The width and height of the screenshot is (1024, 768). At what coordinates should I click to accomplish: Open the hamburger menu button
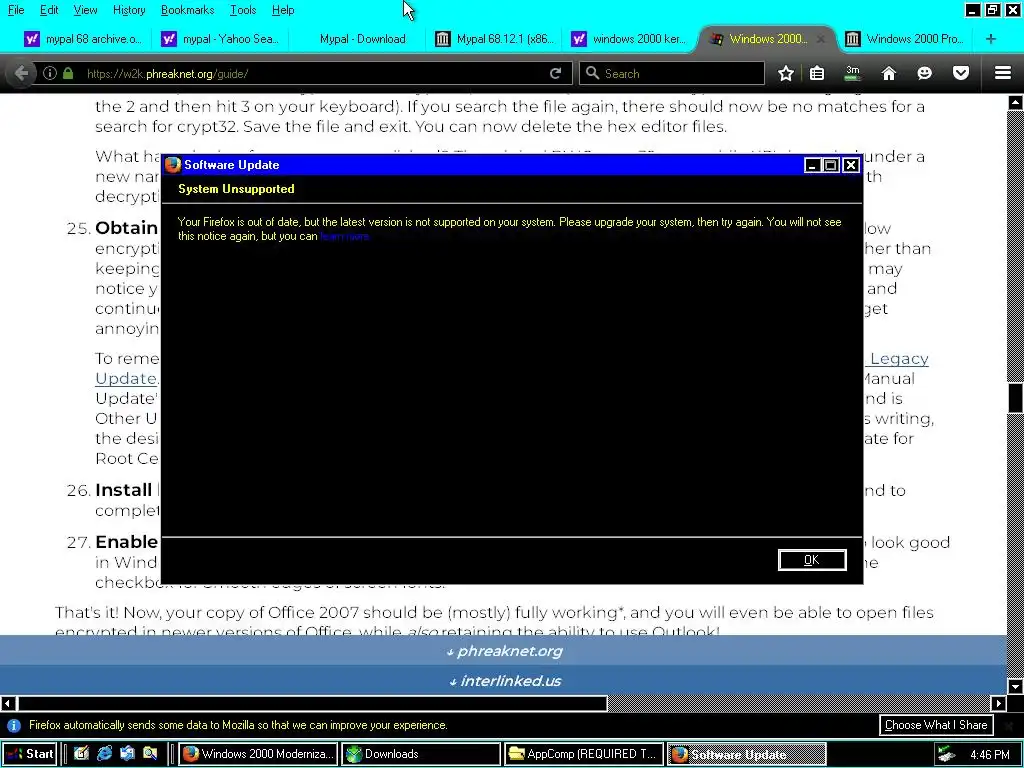pyautogui.click(x=1003, y=73)
